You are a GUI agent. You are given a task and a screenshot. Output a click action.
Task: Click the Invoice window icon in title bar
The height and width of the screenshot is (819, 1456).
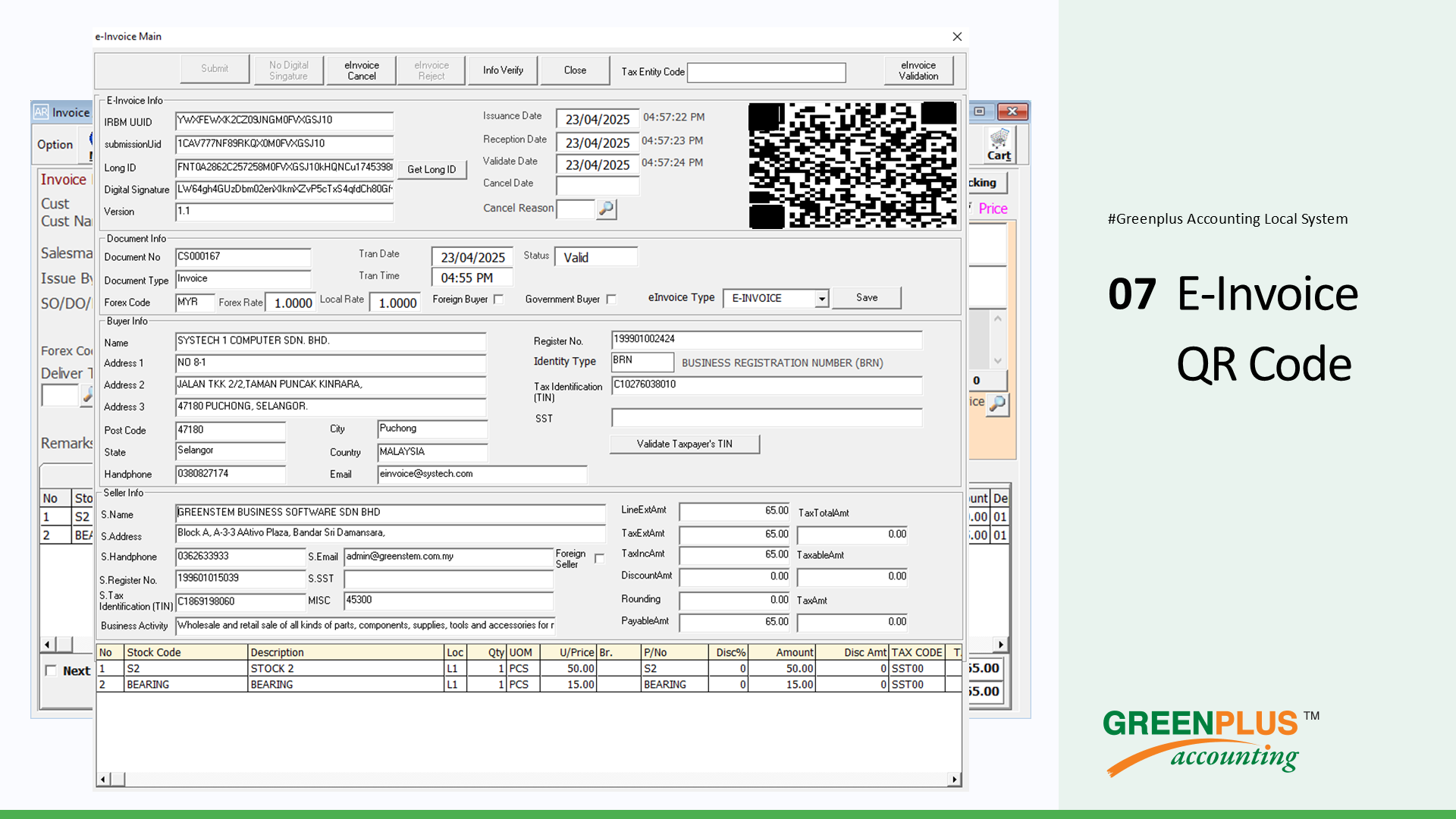41,112
